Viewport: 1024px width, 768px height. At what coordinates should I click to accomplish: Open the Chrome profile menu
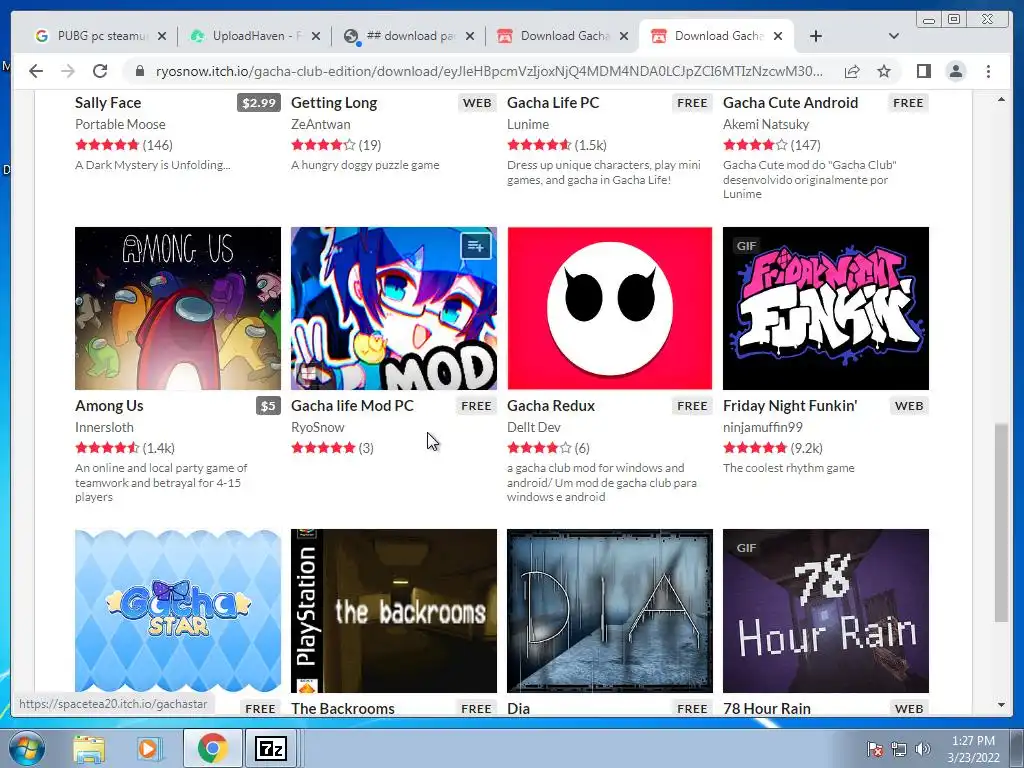click(x=956, y=71)
